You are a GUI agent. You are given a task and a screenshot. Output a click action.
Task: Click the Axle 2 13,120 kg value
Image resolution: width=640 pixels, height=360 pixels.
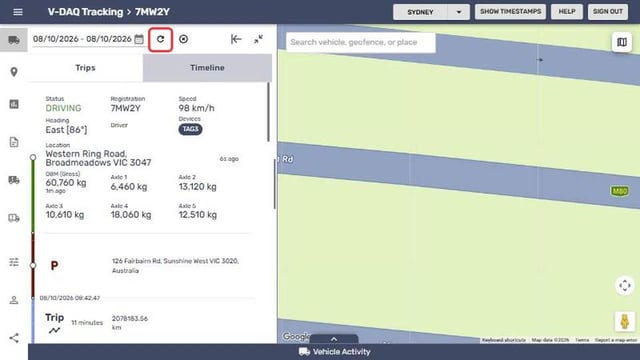tap(198, 187)
